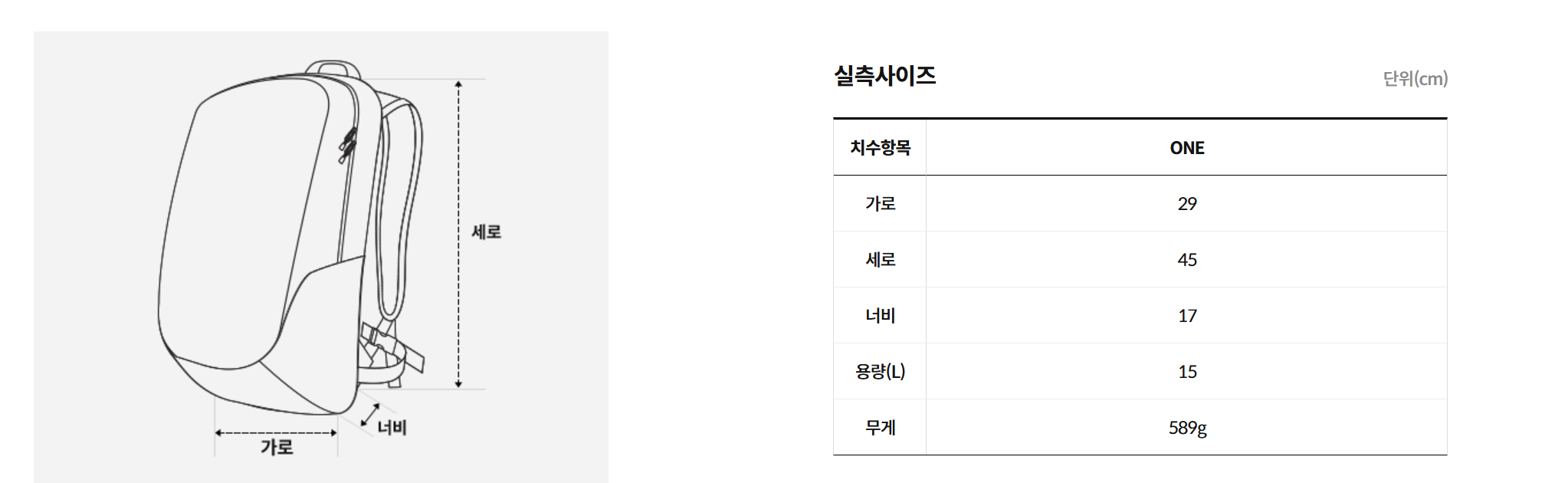Click the 단위(cm) unit label
This screenshot has width=1568, height=483.
click(1415, 78)
